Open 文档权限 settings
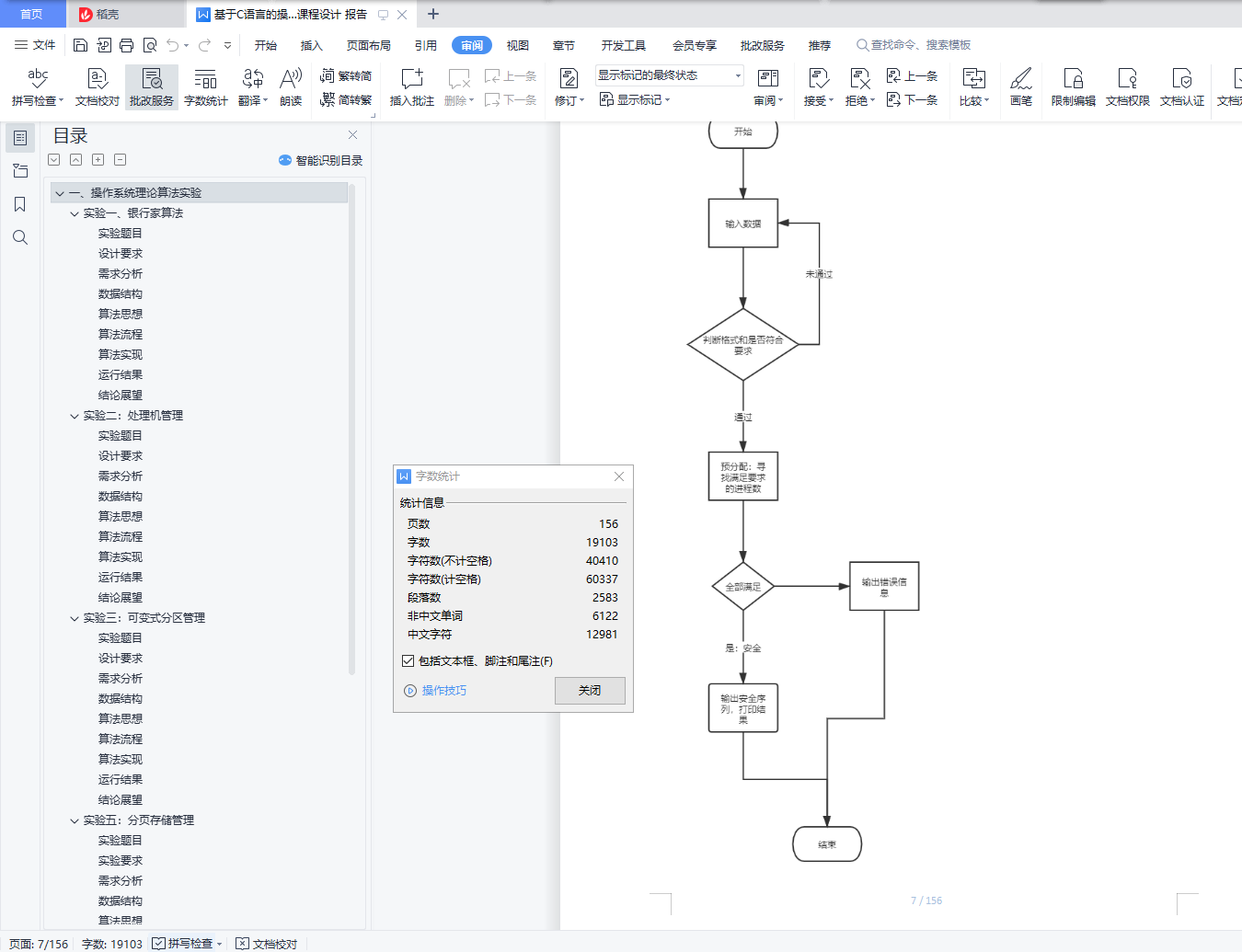The width and height of the screenshot is (1242, 952). [1128, 87]
